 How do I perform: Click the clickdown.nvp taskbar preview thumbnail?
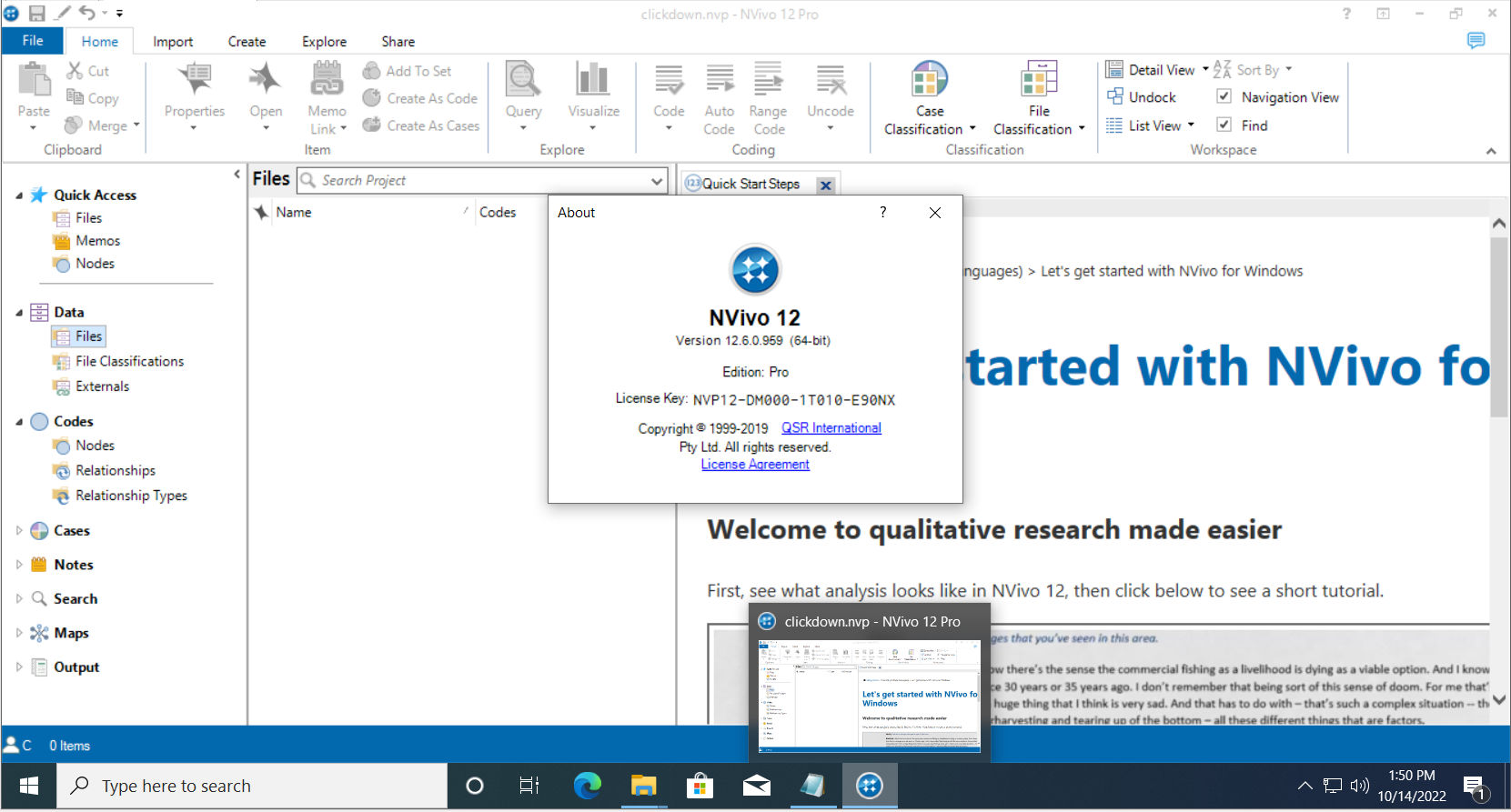tap(870, 696)
